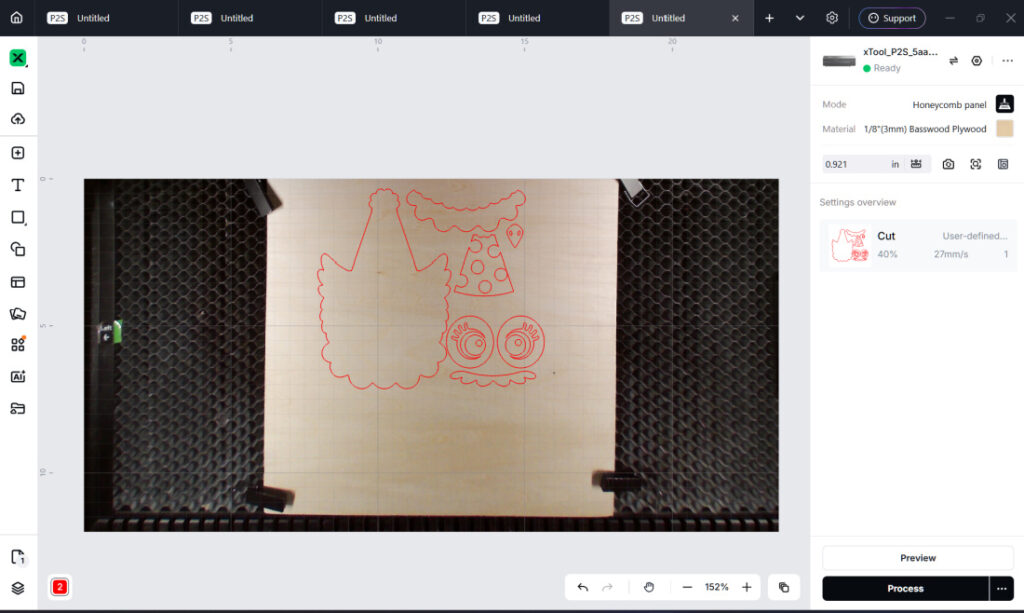The height and width of the screenshot is (613, 1024).
Task: Click the camera refresh background icon
Action: pyautogui.click(x=948, y=165)
